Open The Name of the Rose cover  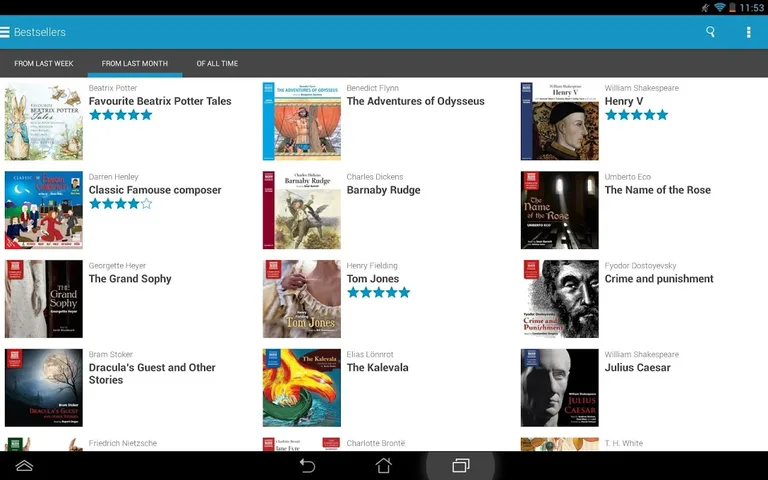(x=559, y=210)
